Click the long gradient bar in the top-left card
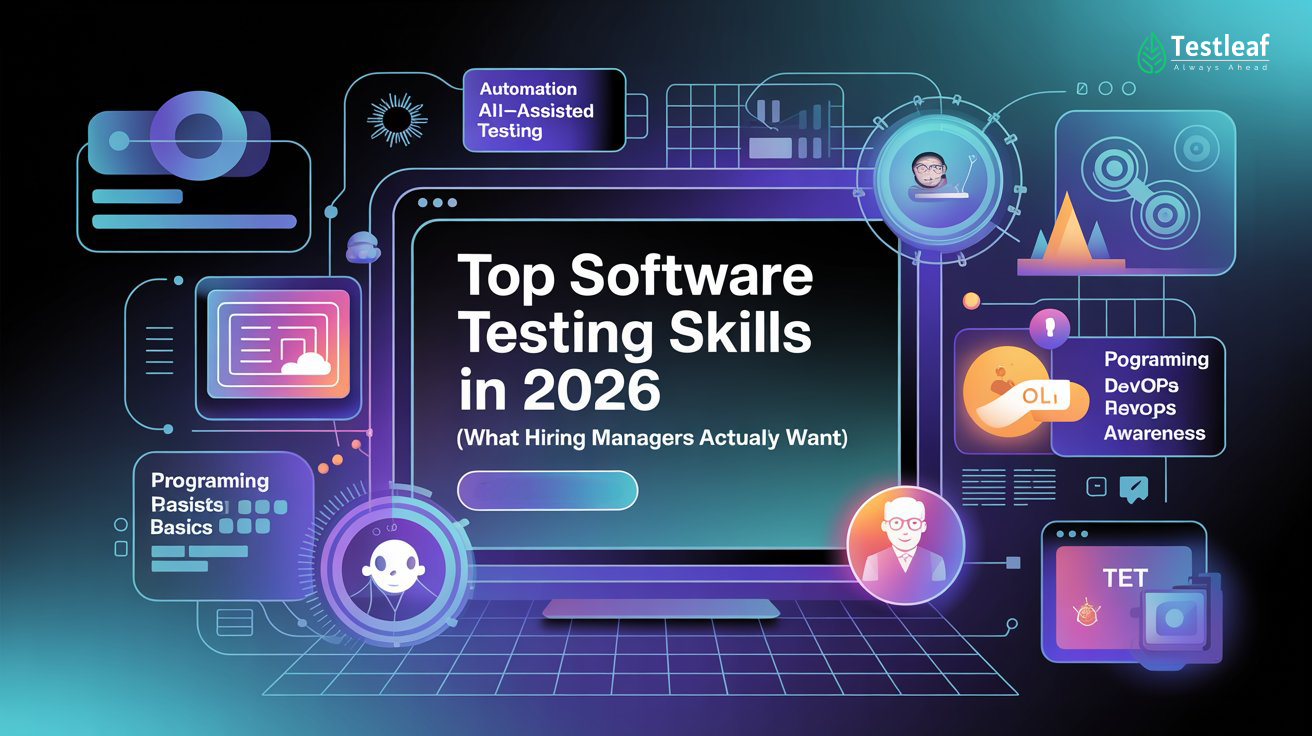This screenshot has width=1312, height=736. (194, 222)
